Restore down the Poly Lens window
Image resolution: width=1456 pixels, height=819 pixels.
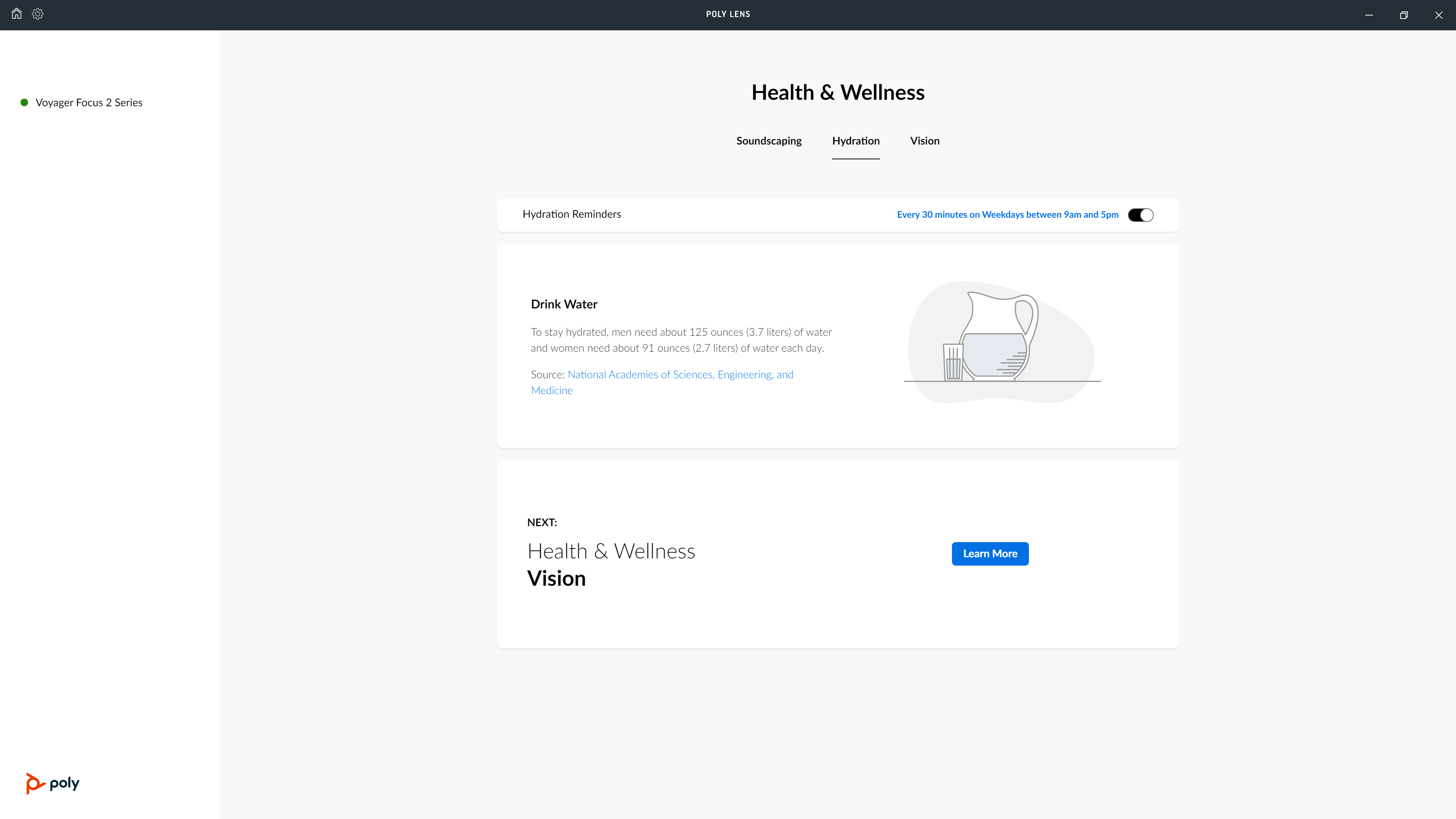pyautogui.click(x=1403, y=15)
